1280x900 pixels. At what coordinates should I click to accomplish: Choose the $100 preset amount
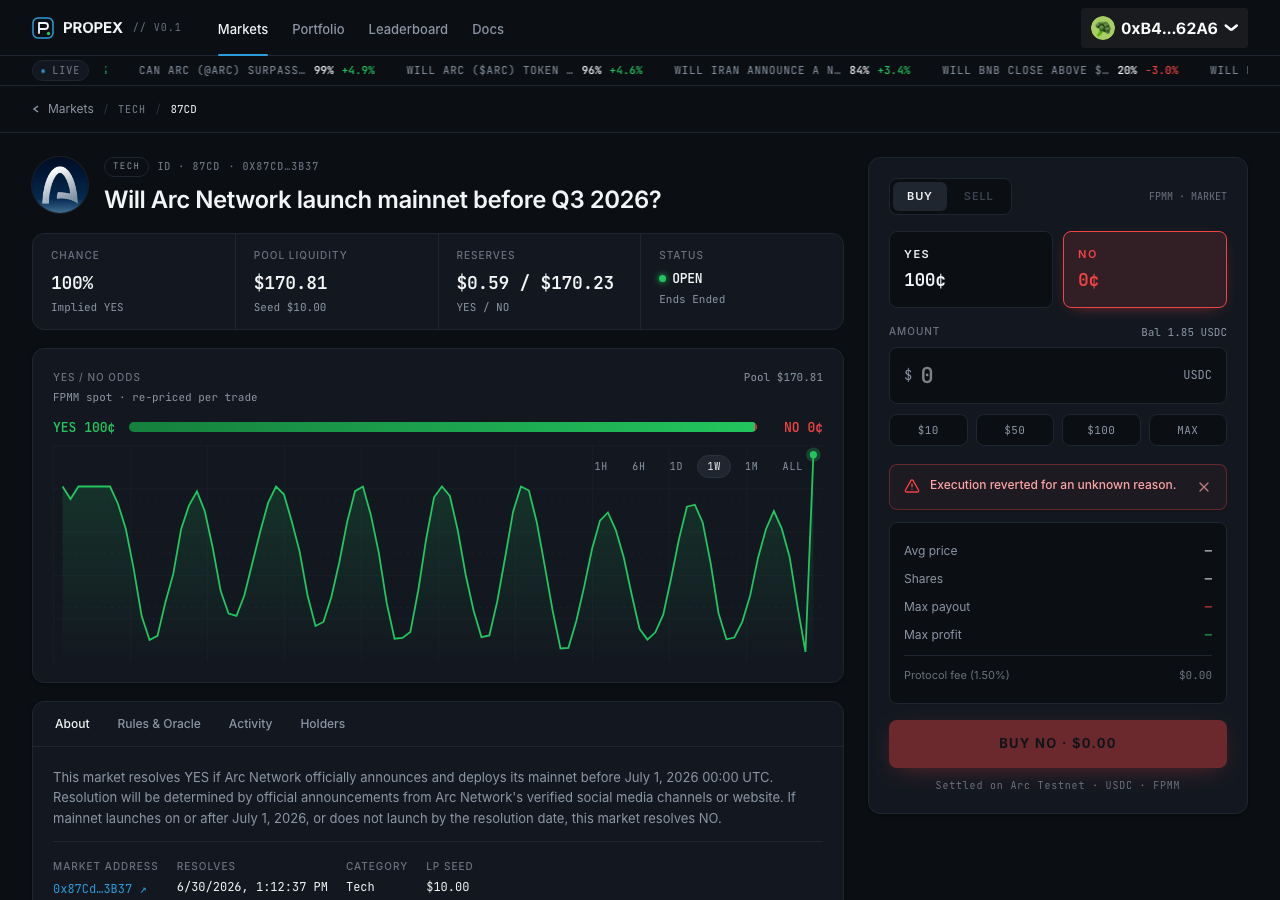point(1101,430)
